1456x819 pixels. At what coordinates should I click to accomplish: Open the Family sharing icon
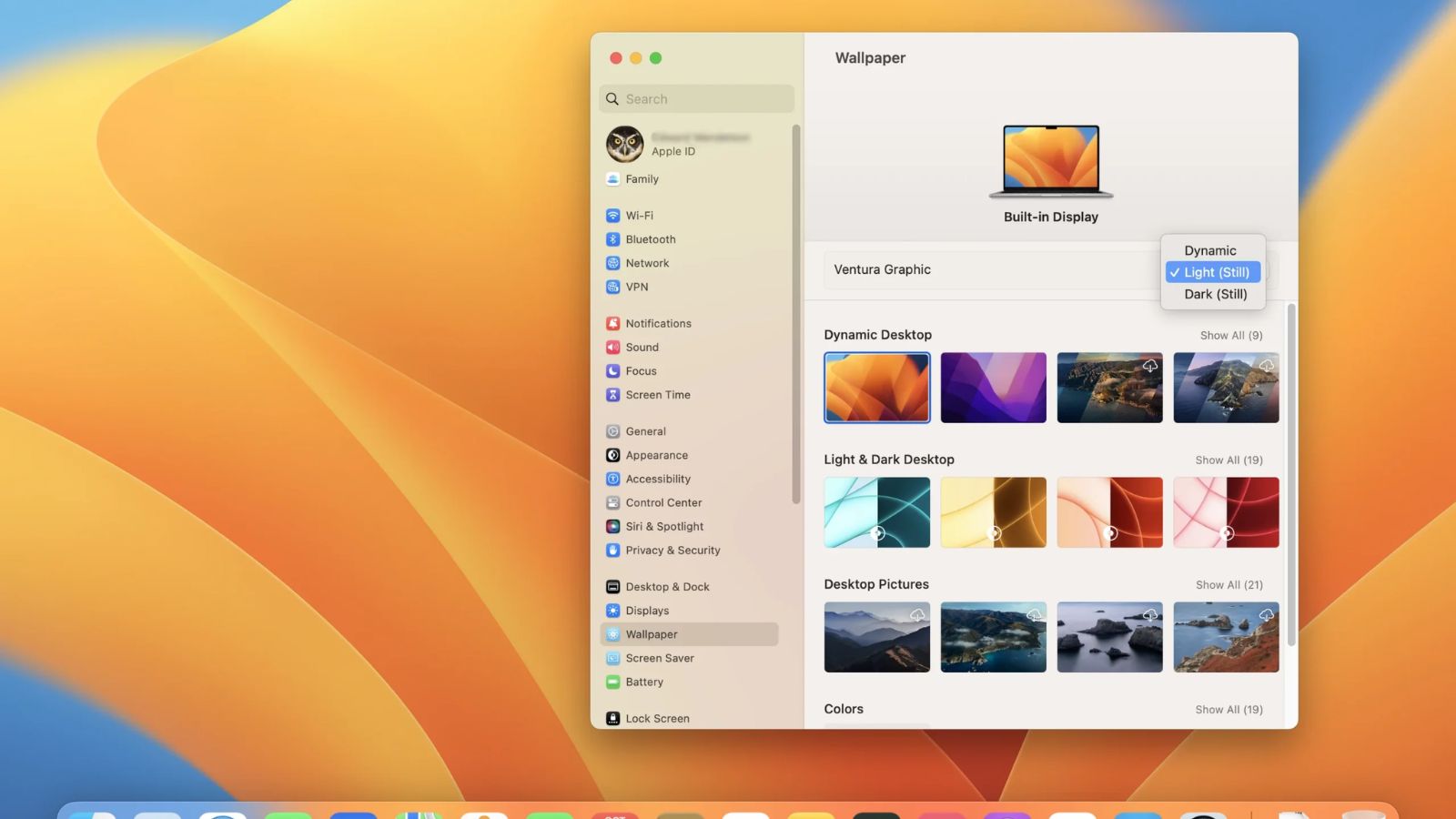click(613, 179)
